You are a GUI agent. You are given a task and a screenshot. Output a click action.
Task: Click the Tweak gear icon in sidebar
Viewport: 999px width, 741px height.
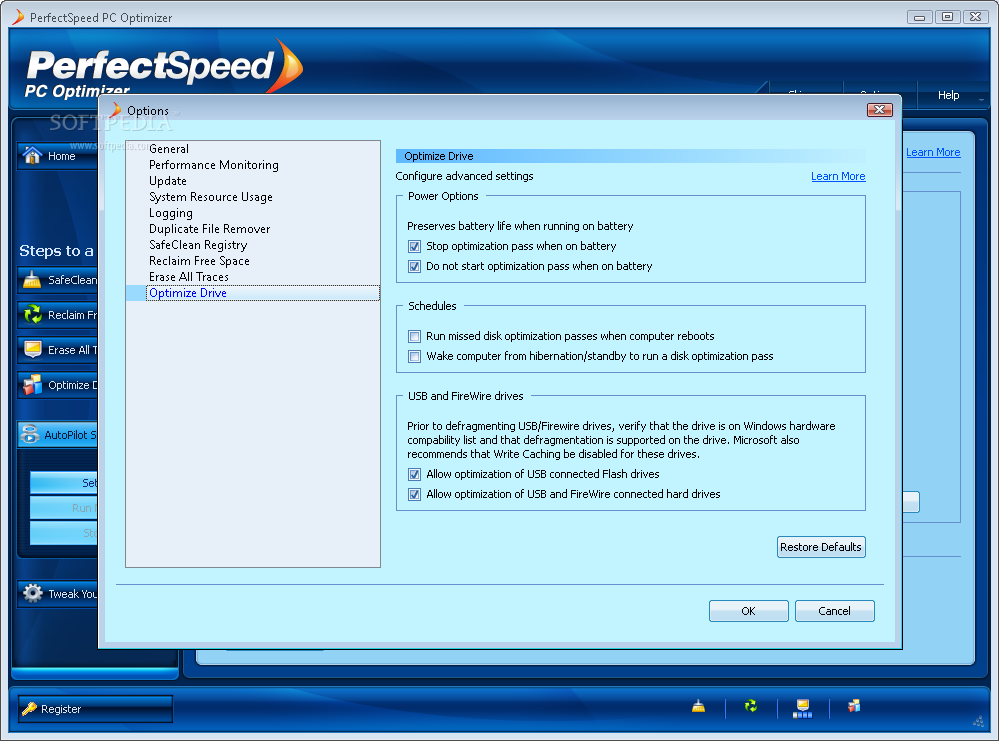pyautogui.click(x=32, y=593)
